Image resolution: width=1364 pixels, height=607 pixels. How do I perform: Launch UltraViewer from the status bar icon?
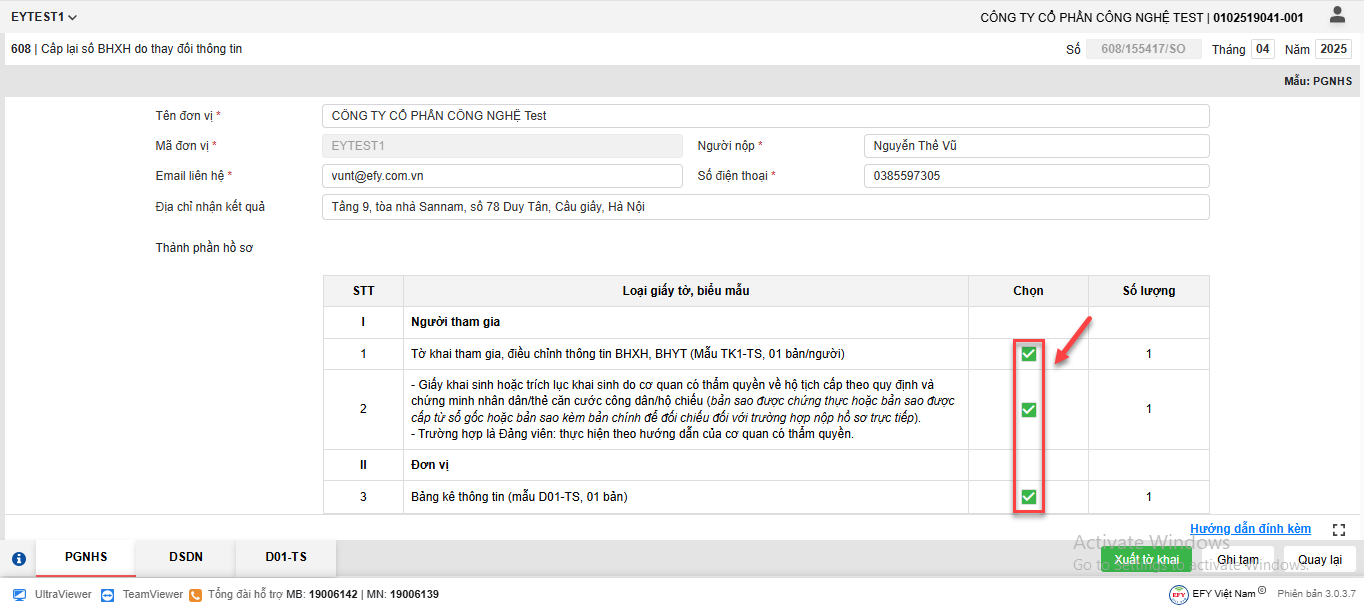[20, 594]
